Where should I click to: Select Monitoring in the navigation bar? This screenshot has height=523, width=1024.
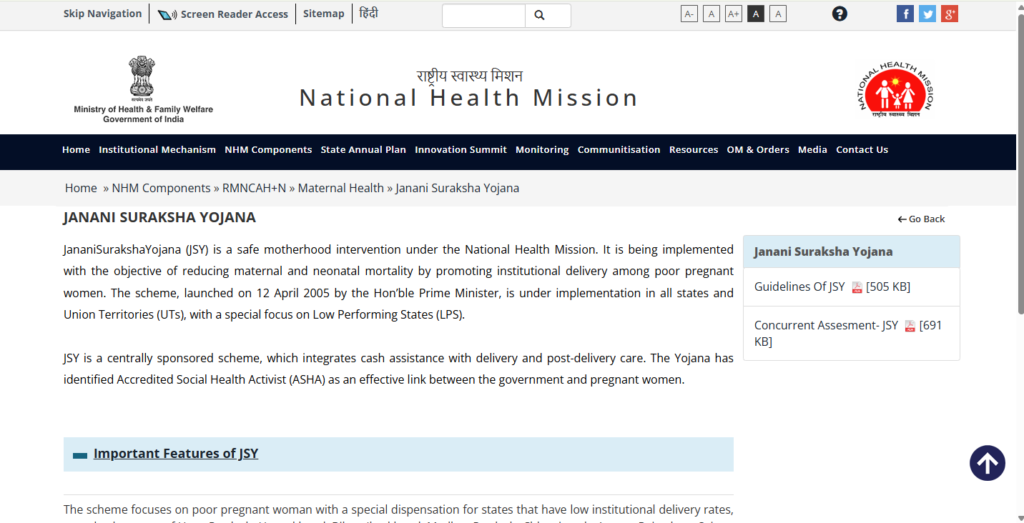542,150
